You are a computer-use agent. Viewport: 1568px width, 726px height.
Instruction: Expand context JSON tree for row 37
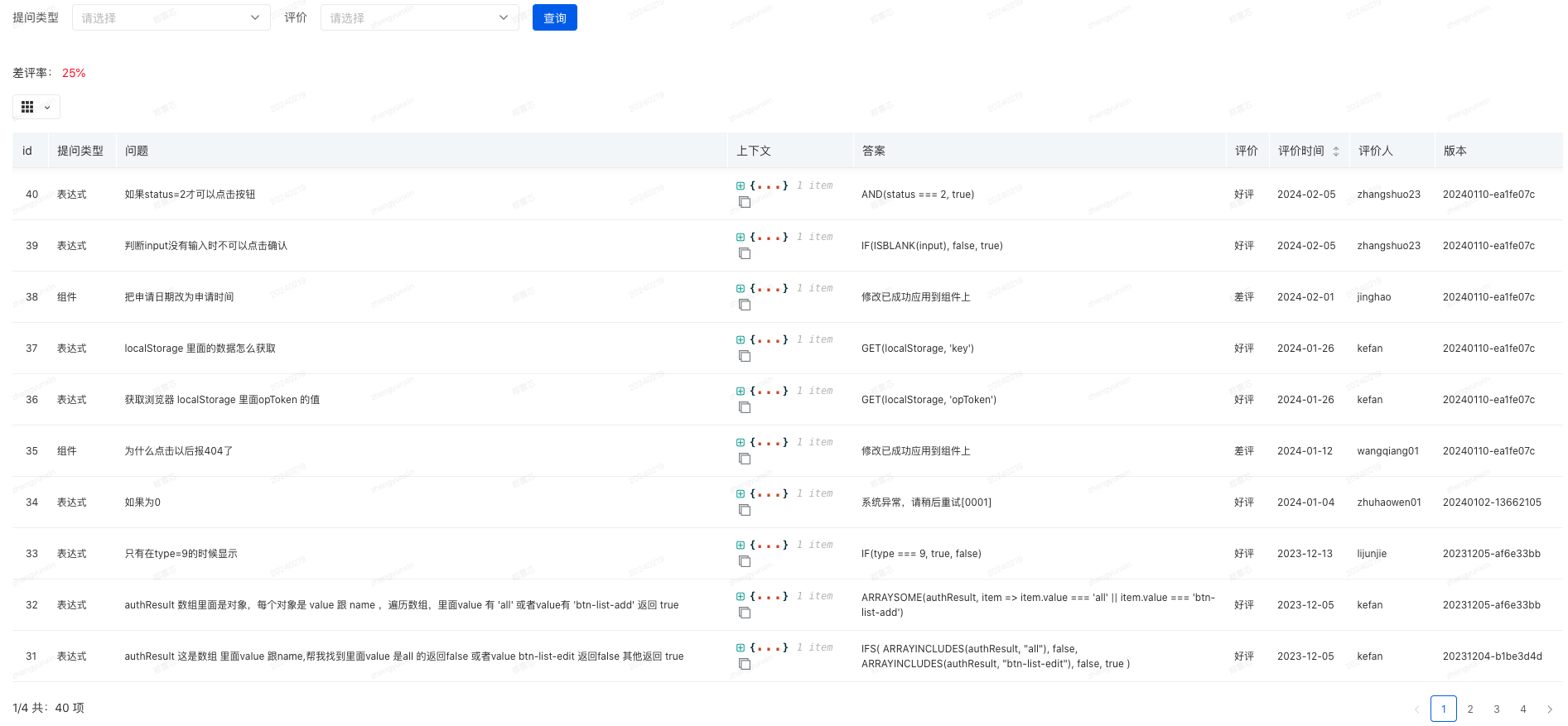(741, 339)
